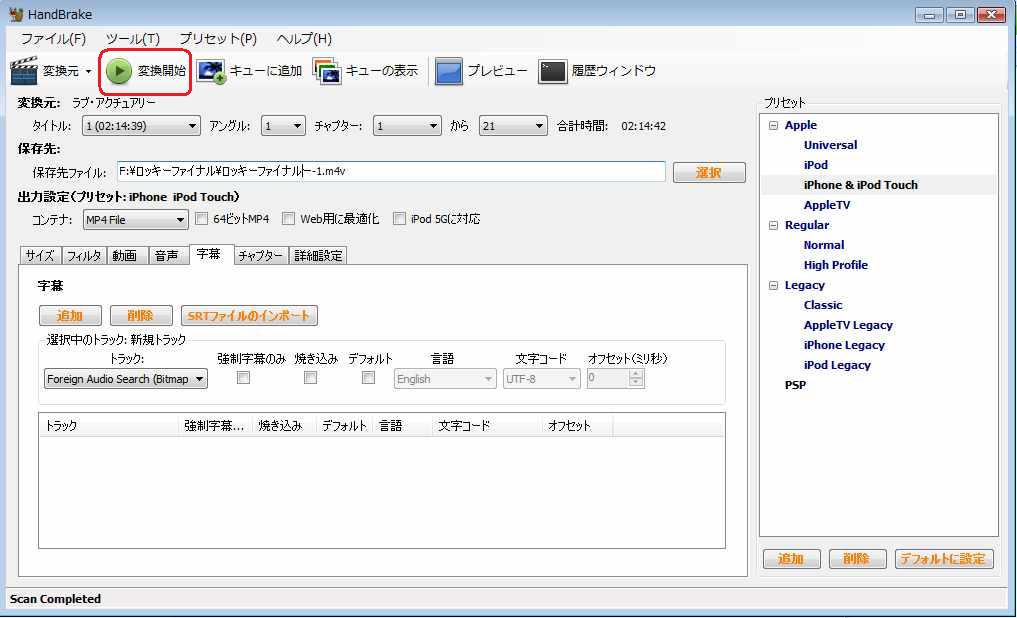Click the green Start conversion (変換開始) icon

click(119, 71)
